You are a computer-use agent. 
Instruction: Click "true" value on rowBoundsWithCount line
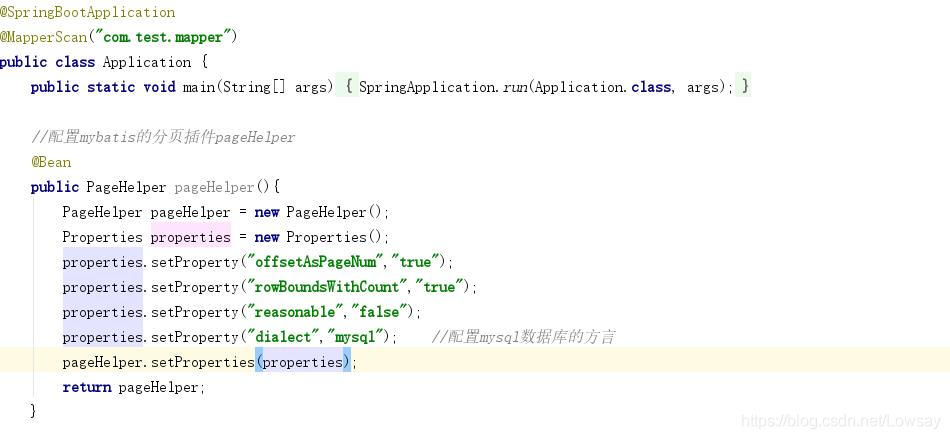(439, 287)
